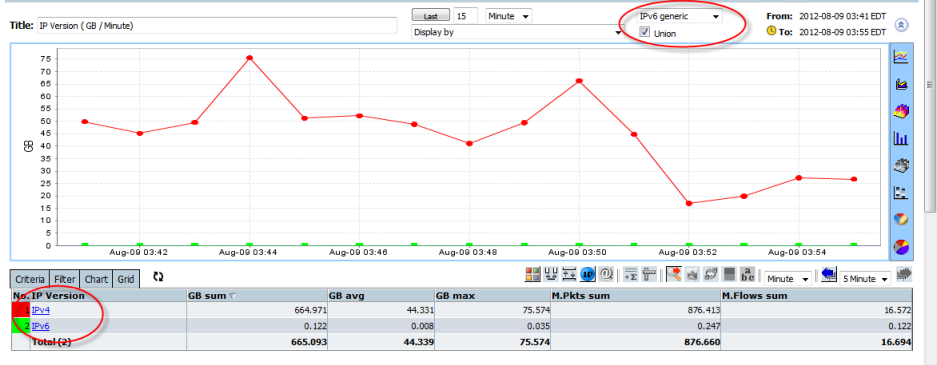Click the Last button

point(430,16)
